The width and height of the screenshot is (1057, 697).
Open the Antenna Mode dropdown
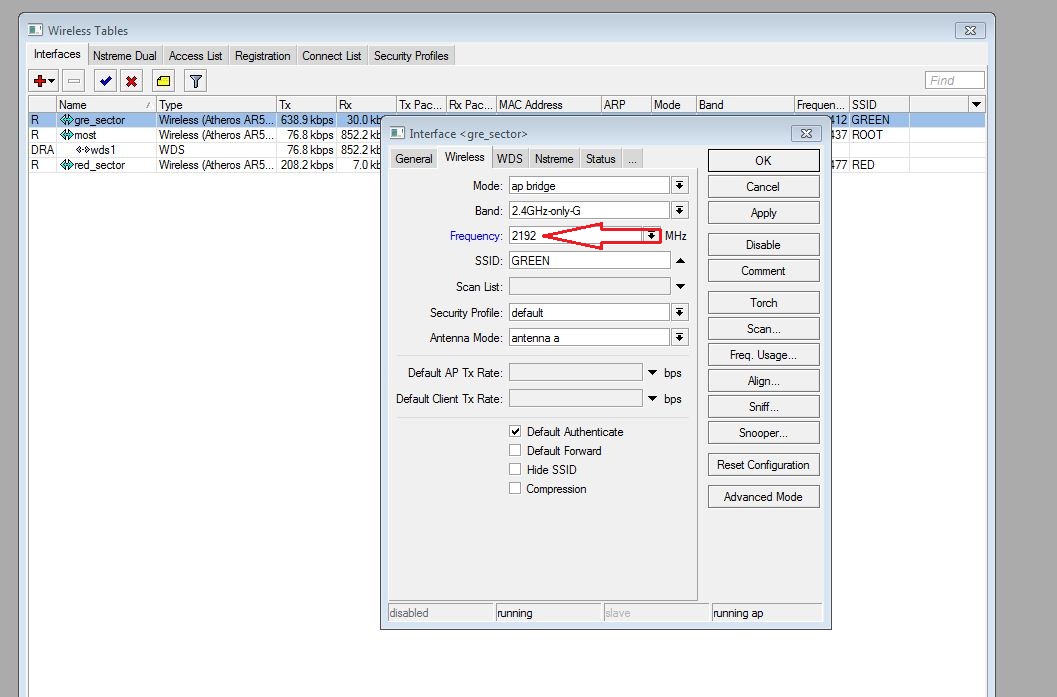tap(680, 338)
